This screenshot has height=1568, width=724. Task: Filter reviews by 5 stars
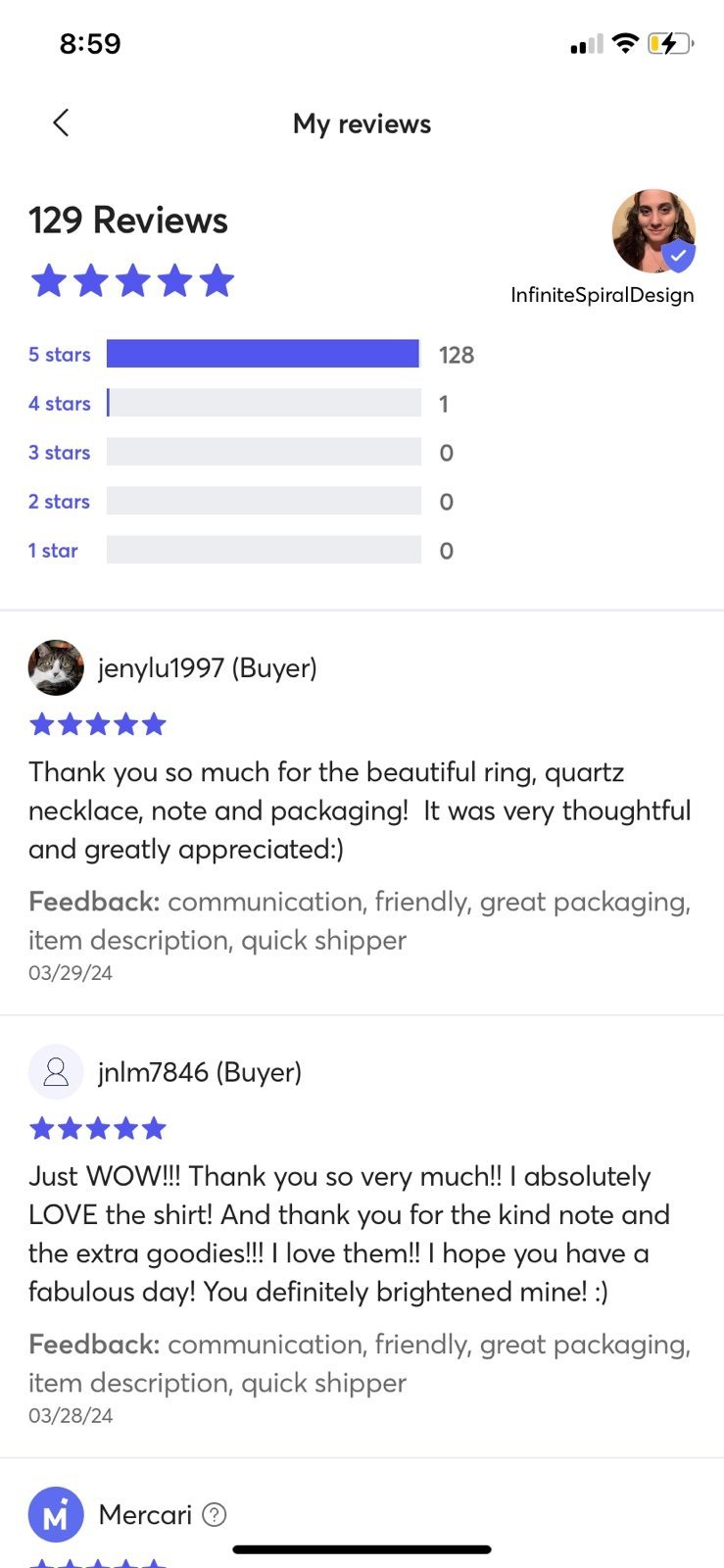click(59, 354)
